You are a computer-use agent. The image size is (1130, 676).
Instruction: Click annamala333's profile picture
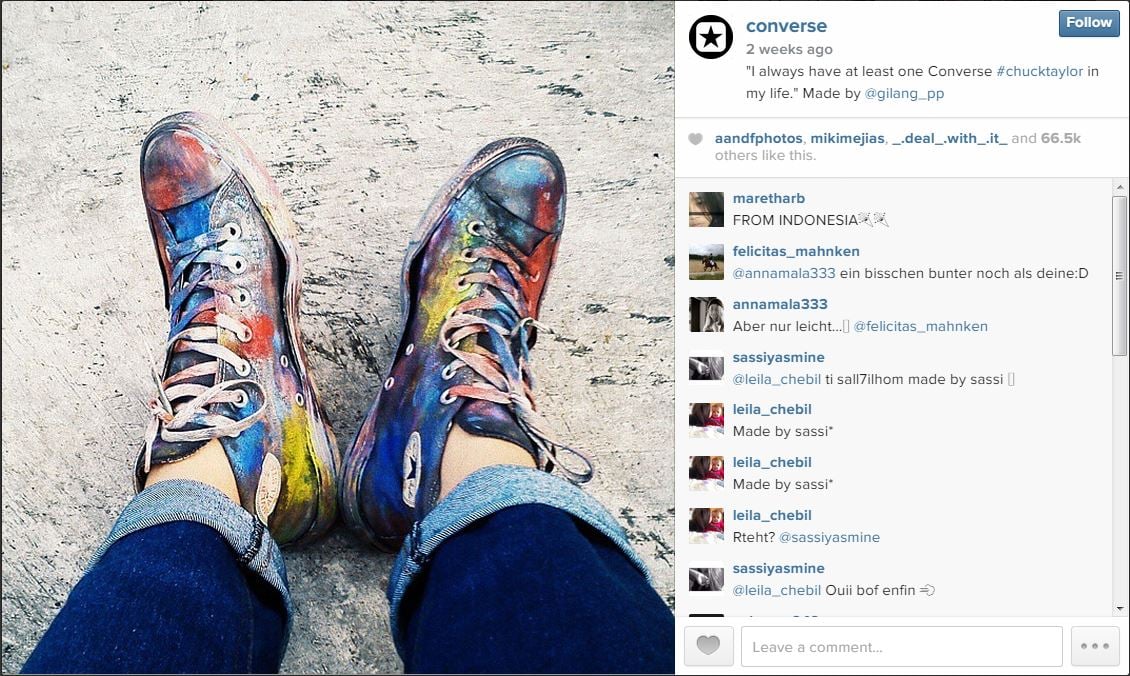706,315
